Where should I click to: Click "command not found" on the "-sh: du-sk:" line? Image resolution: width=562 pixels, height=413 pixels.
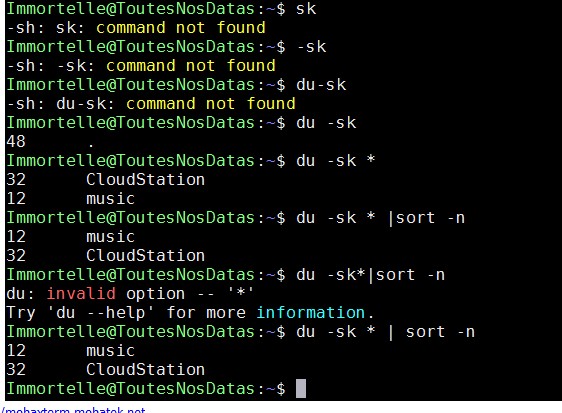click(x=211, y=104)
